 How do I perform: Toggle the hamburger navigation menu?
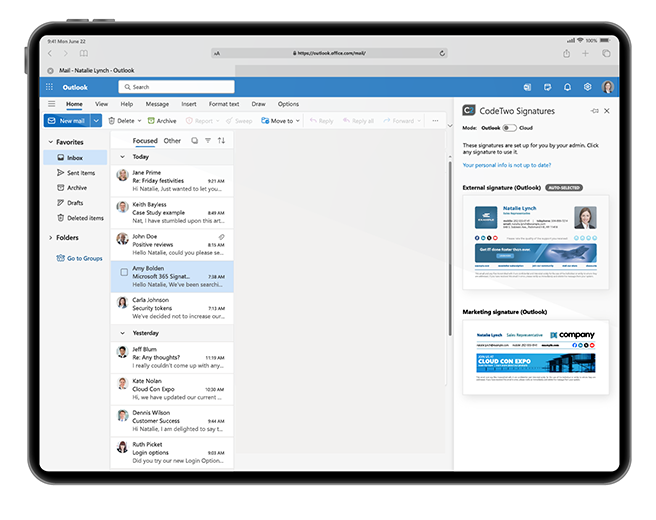51,104
